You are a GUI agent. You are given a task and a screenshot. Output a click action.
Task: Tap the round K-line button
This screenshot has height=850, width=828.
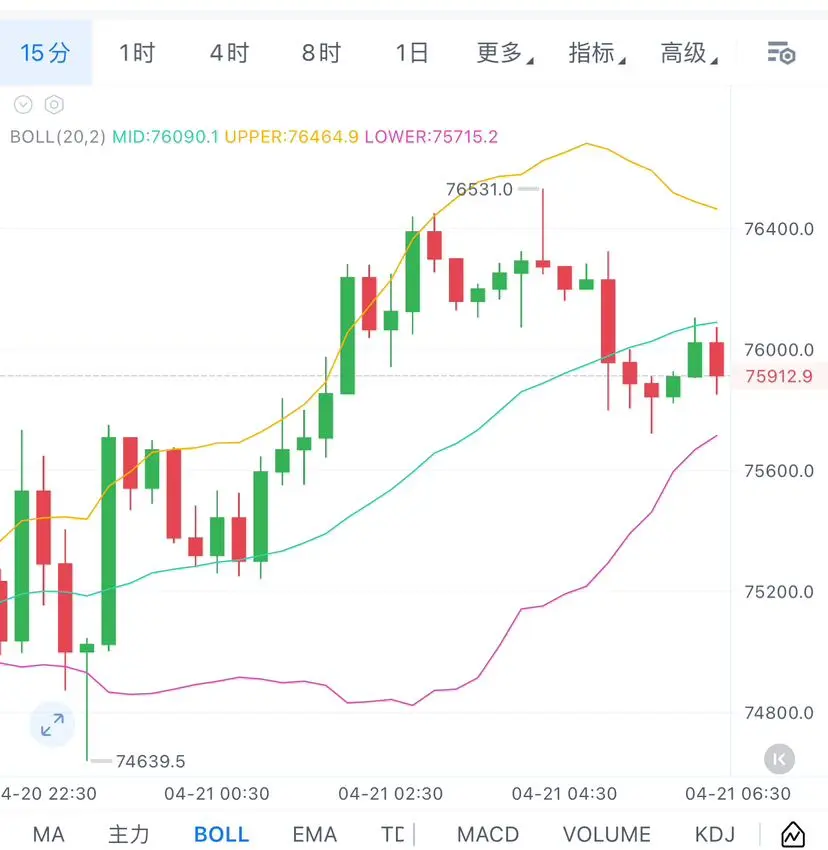coord(779,759)
